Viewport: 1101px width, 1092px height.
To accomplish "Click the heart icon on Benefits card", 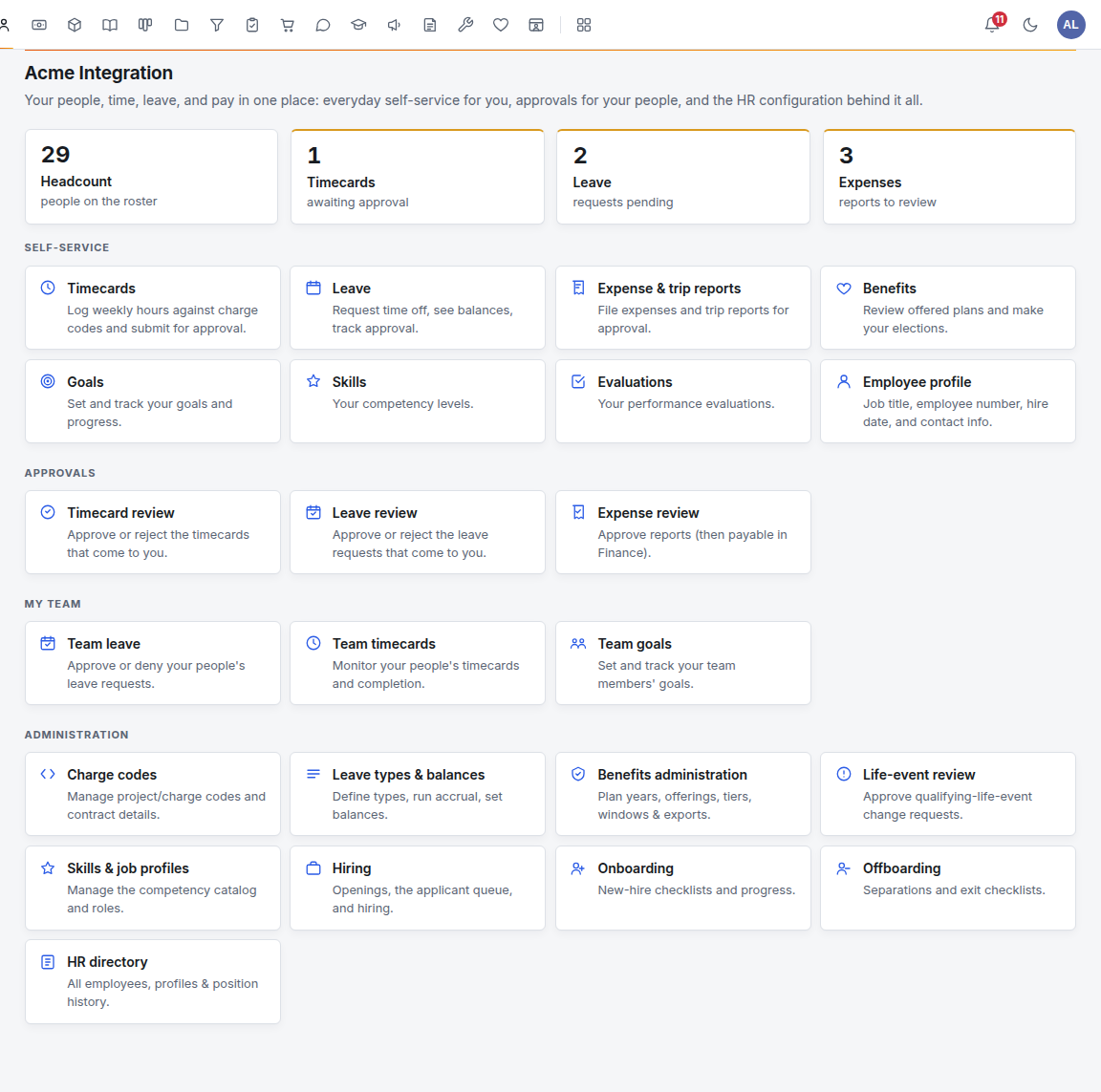I will 844,288.
